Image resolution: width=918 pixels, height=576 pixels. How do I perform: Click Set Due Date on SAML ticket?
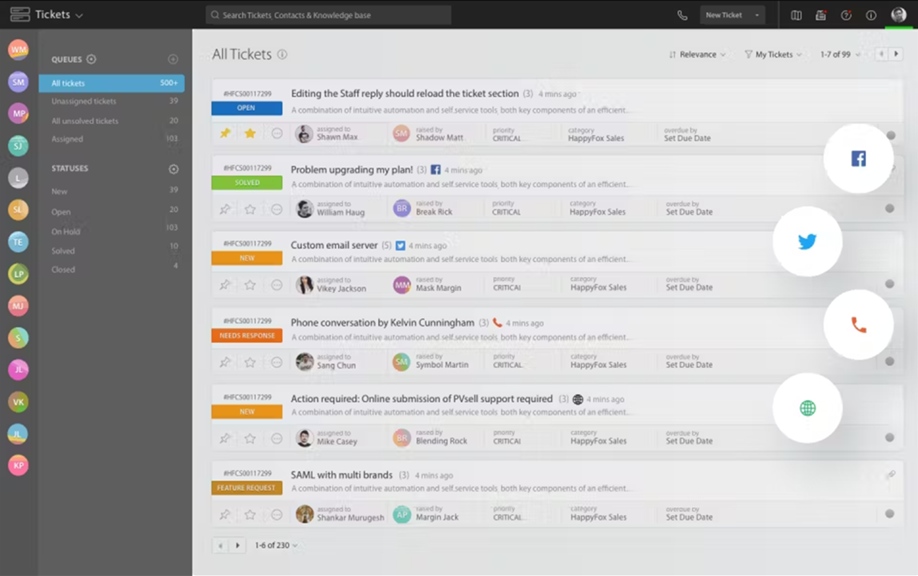(689, 517)
